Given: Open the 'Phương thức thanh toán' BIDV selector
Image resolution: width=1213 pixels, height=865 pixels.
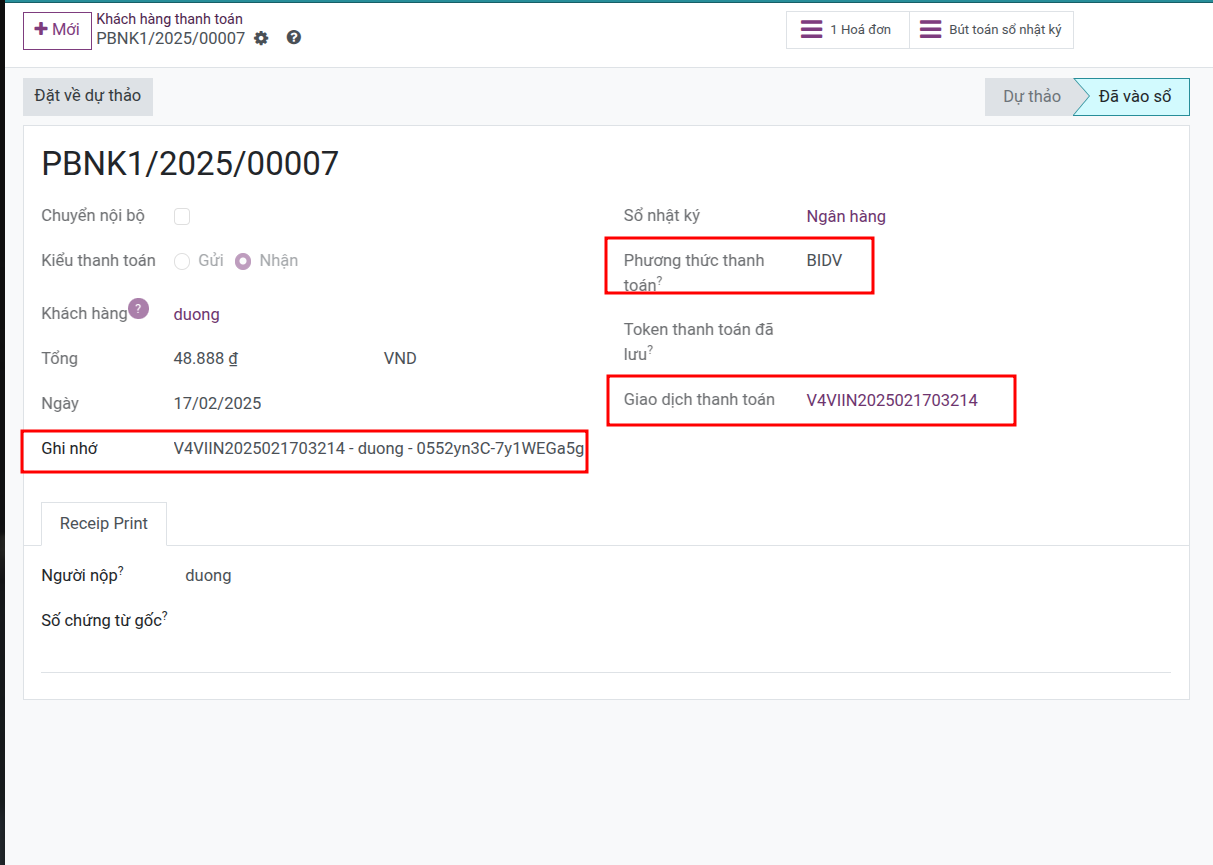Looking at the screenshot, I should click(823, 258).
